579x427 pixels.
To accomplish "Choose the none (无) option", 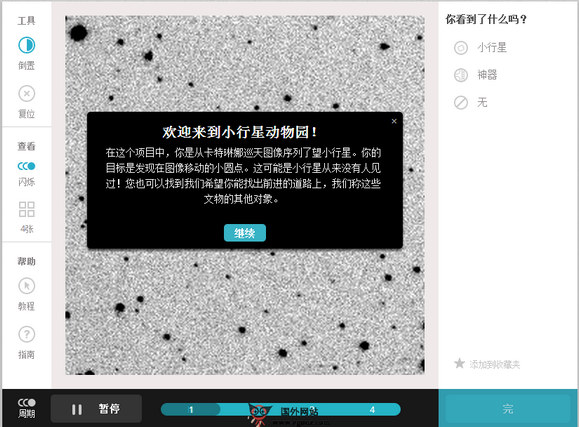I will [471, 102].
